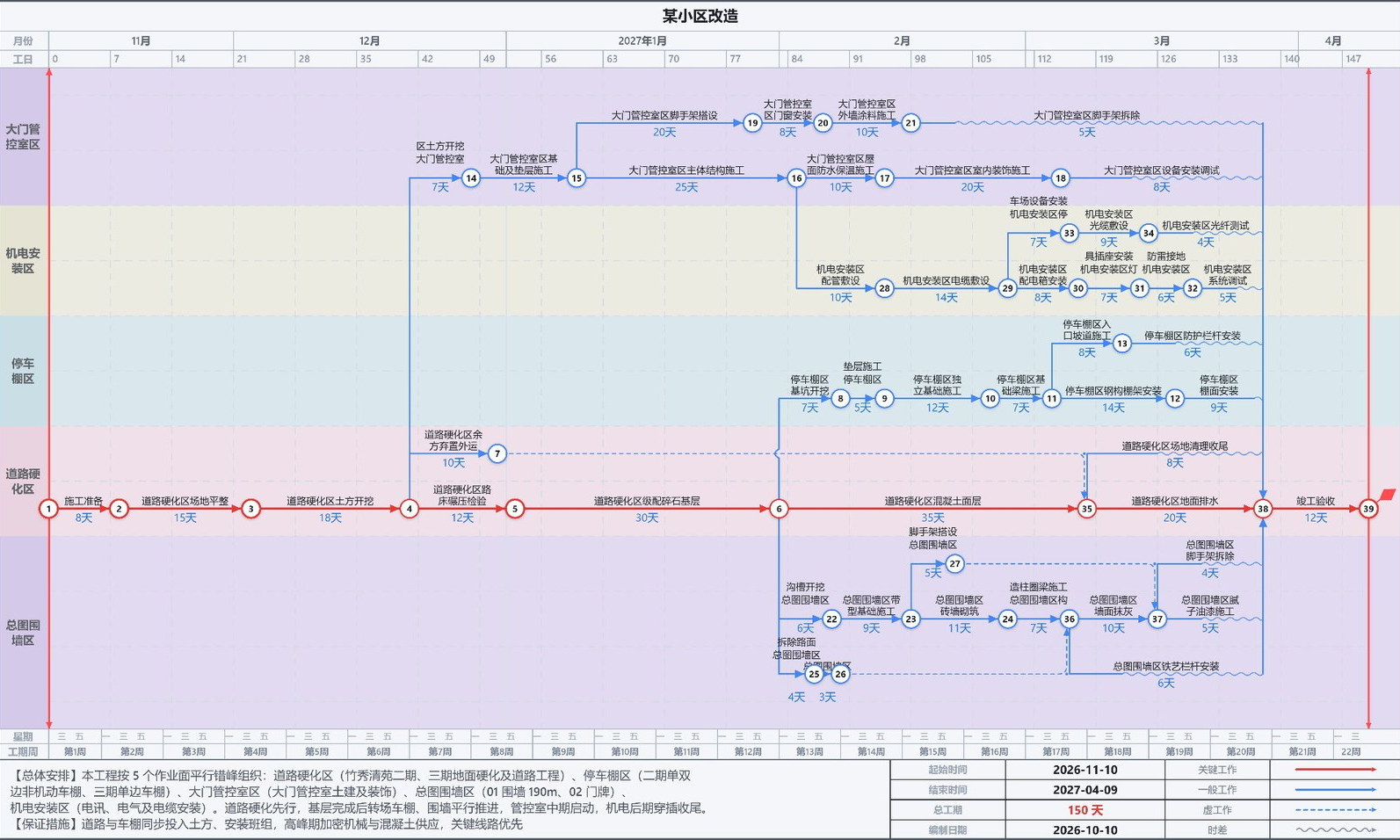Select node 29 in electrical installation zone
The width and height of the screenshot is (1400, 840).
1008,288
